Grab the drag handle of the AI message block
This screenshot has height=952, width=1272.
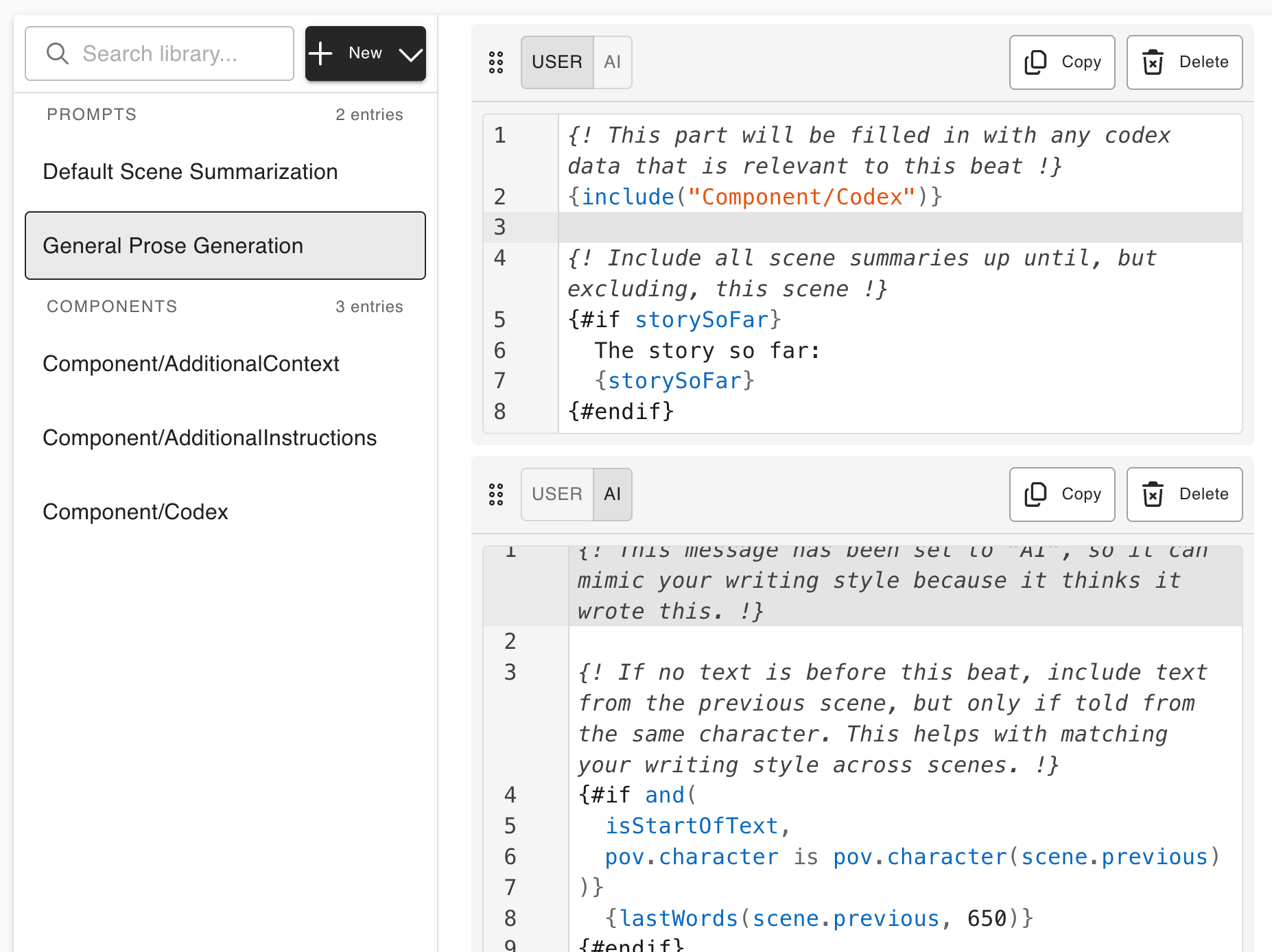496,494
